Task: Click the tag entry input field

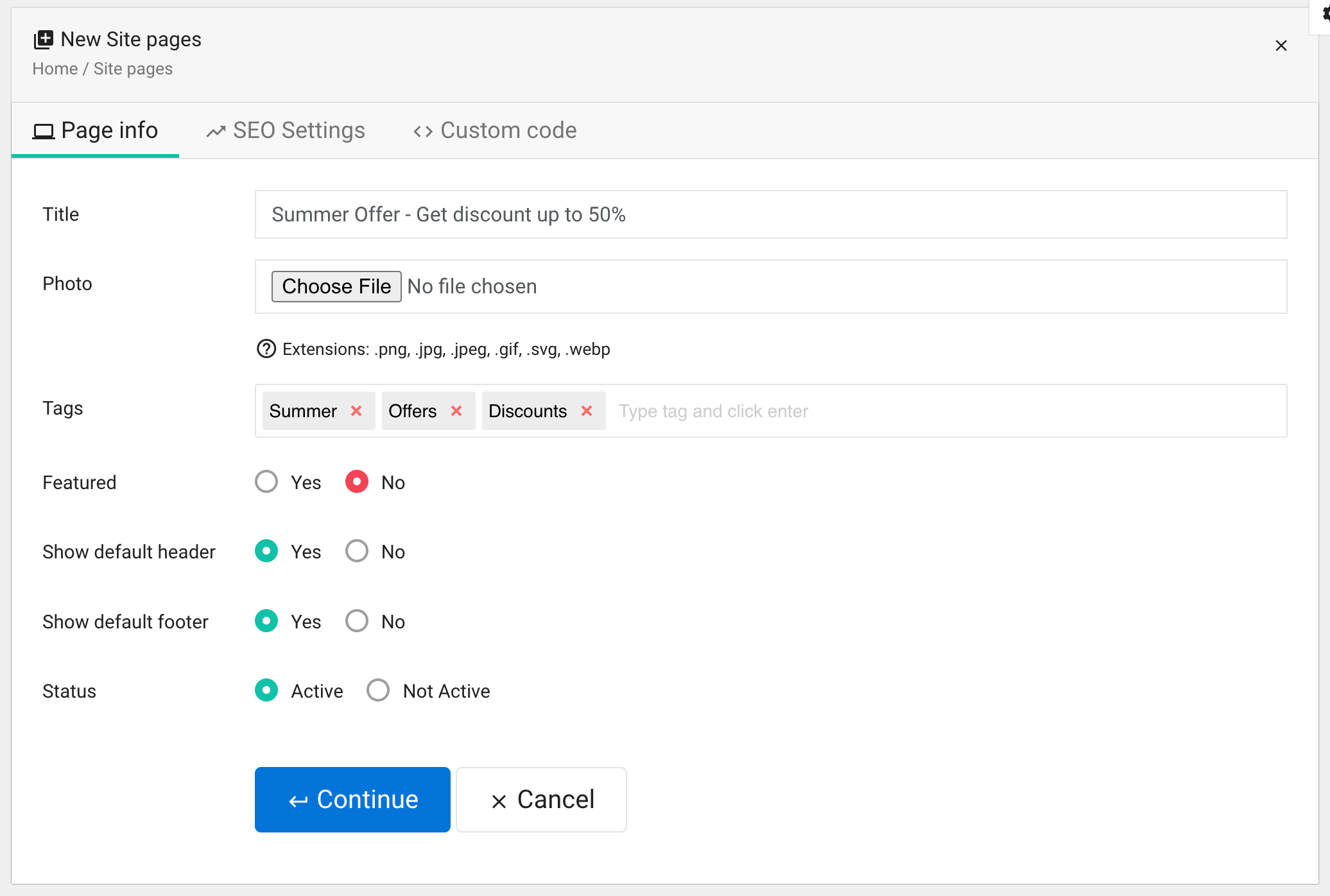Action: [899, 411]
